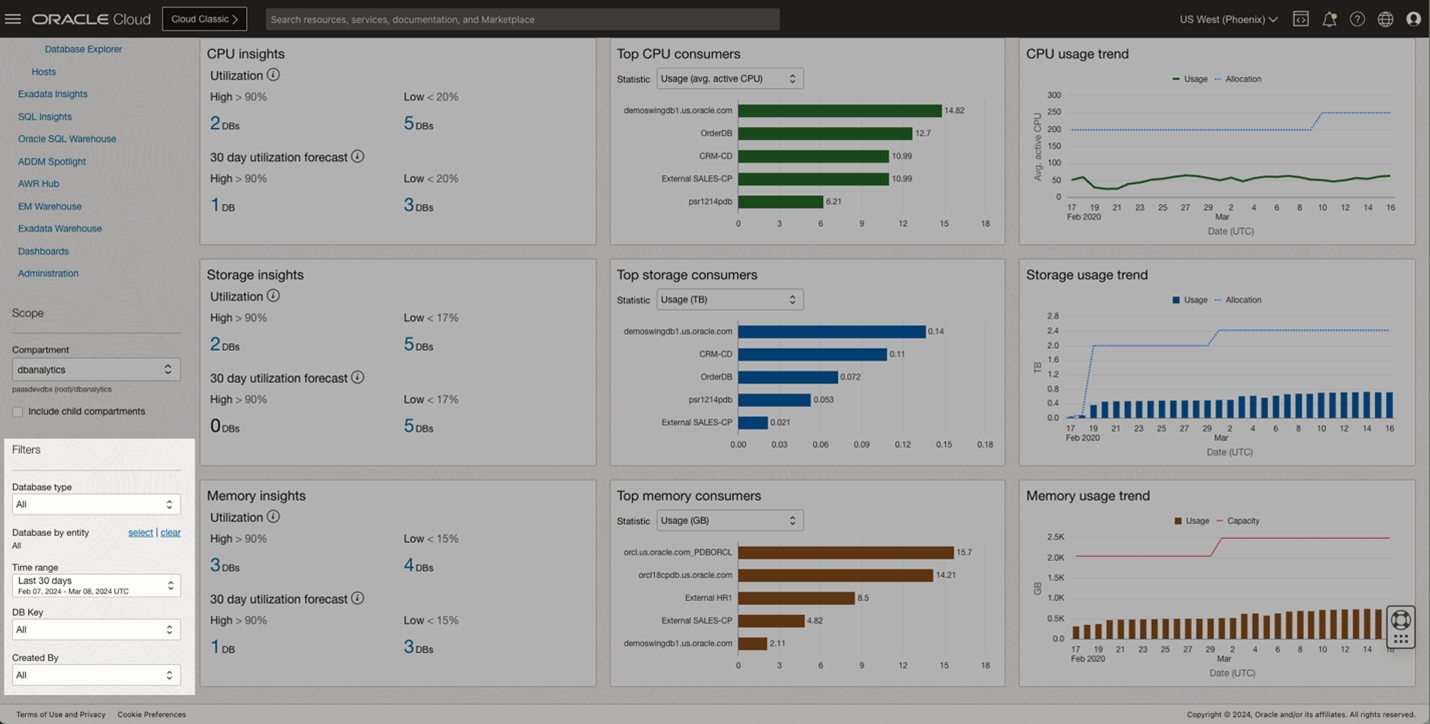This screenshot has width=1430, height=724.
Task: Open the hamburger navigation menu
Action: point(13,19)
